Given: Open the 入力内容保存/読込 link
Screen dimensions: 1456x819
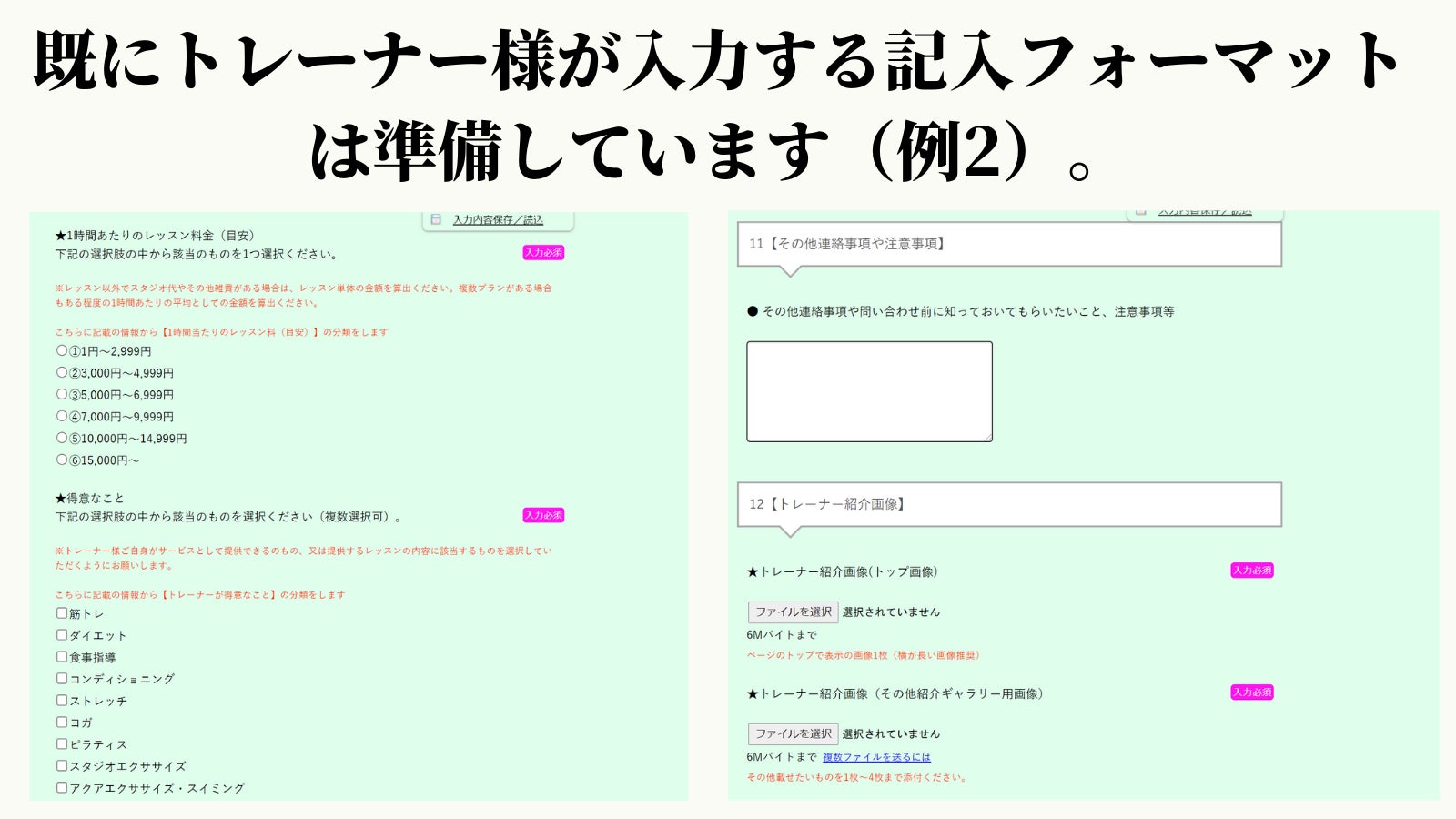Looking at the screenshot, I should click(498, 219).
